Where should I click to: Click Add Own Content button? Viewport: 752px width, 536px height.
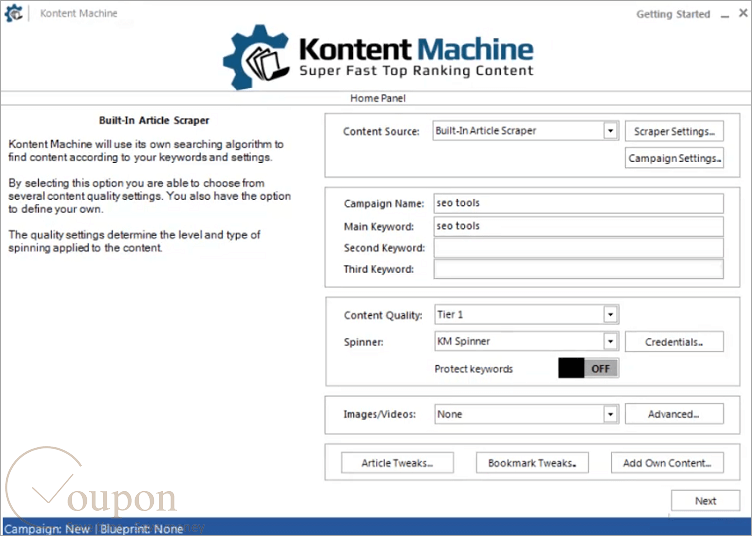[667, 463]
